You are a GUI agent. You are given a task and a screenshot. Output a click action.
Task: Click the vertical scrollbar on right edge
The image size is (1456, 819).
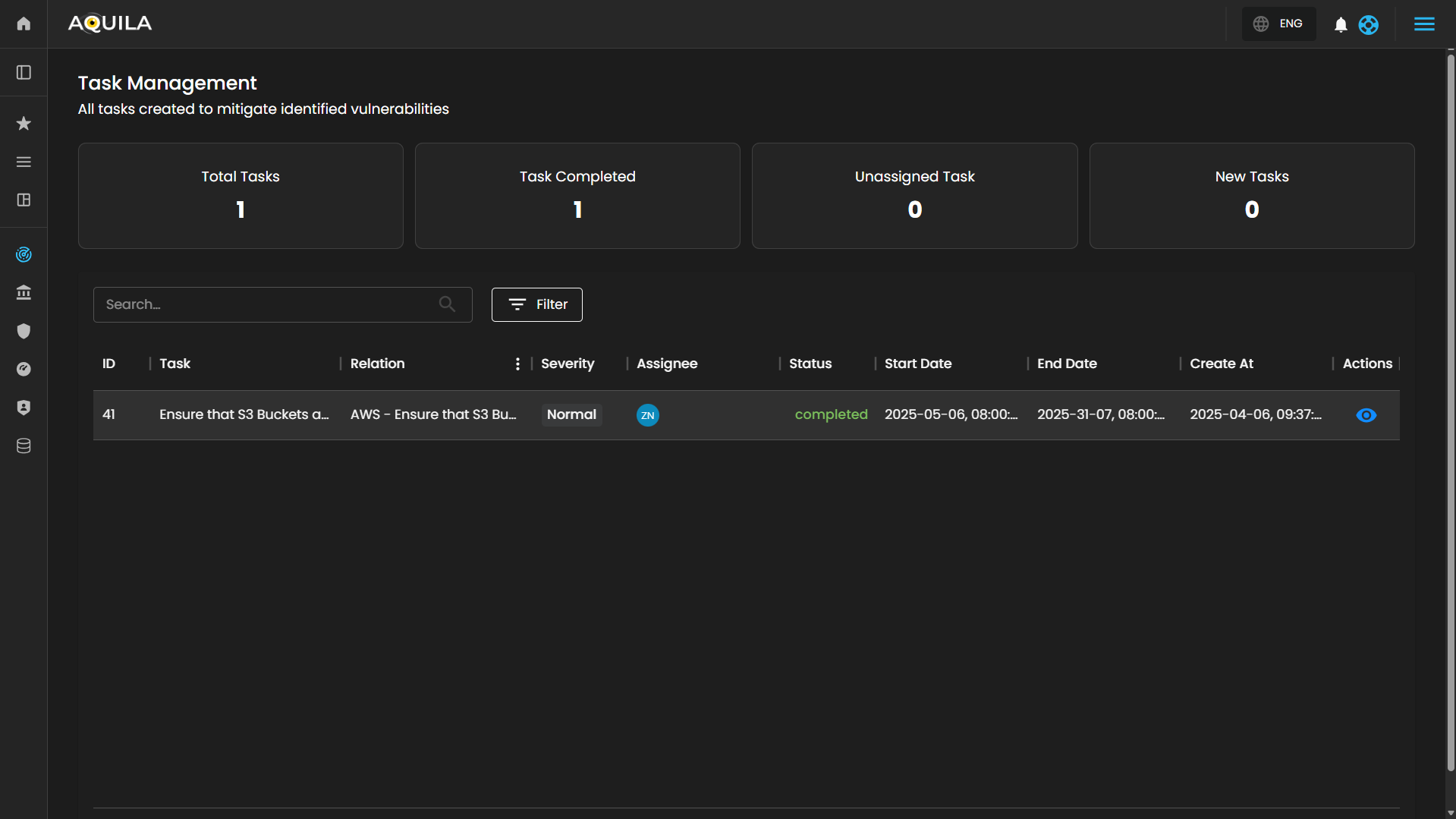pos(1450,410)
